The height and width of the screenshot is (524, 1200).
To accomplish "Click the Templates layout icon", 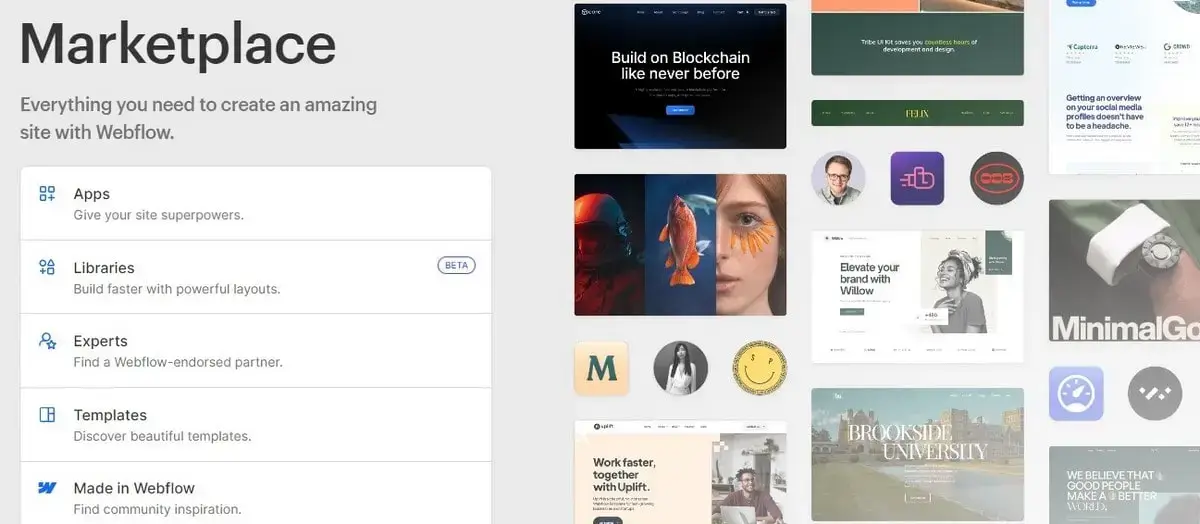I will 47,415.
